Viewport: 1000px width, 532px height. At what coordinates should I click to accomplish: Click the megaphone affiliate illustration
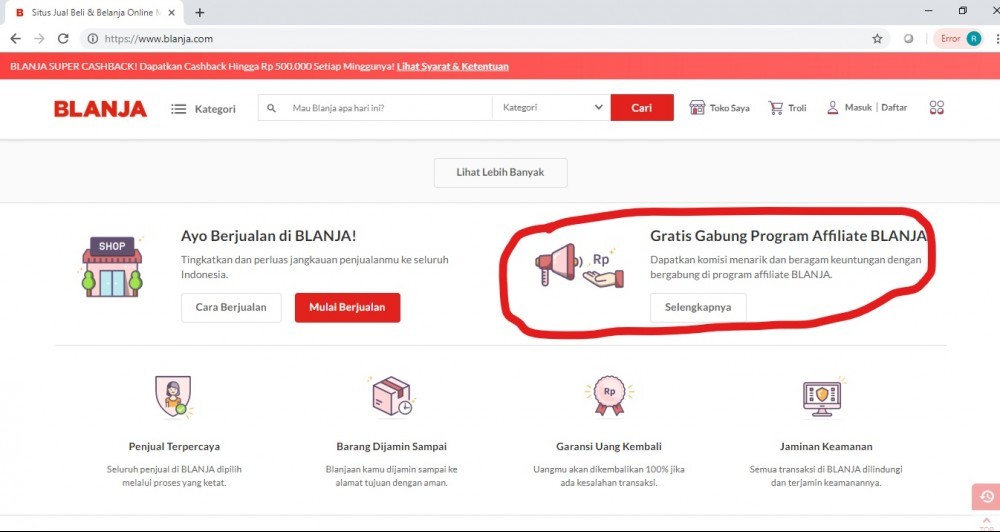[x=579, y=265]
